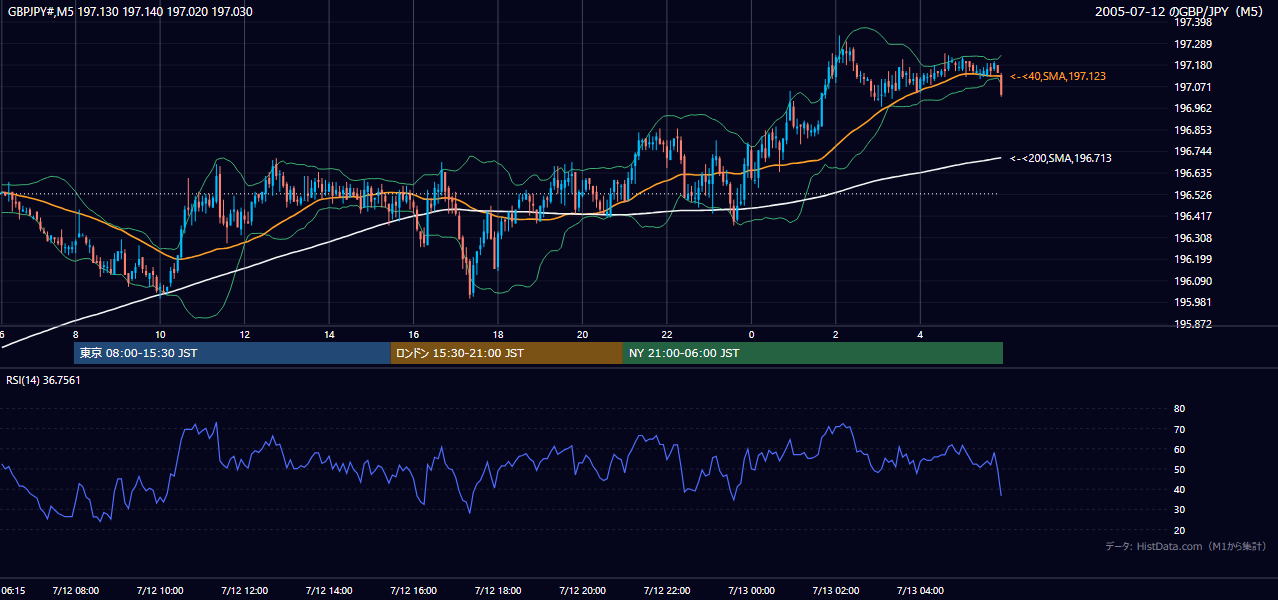The image size is (1278, 600).
Task: Click price axis label 196.090
Action: pyautogui.click(x=1193, y=281)
